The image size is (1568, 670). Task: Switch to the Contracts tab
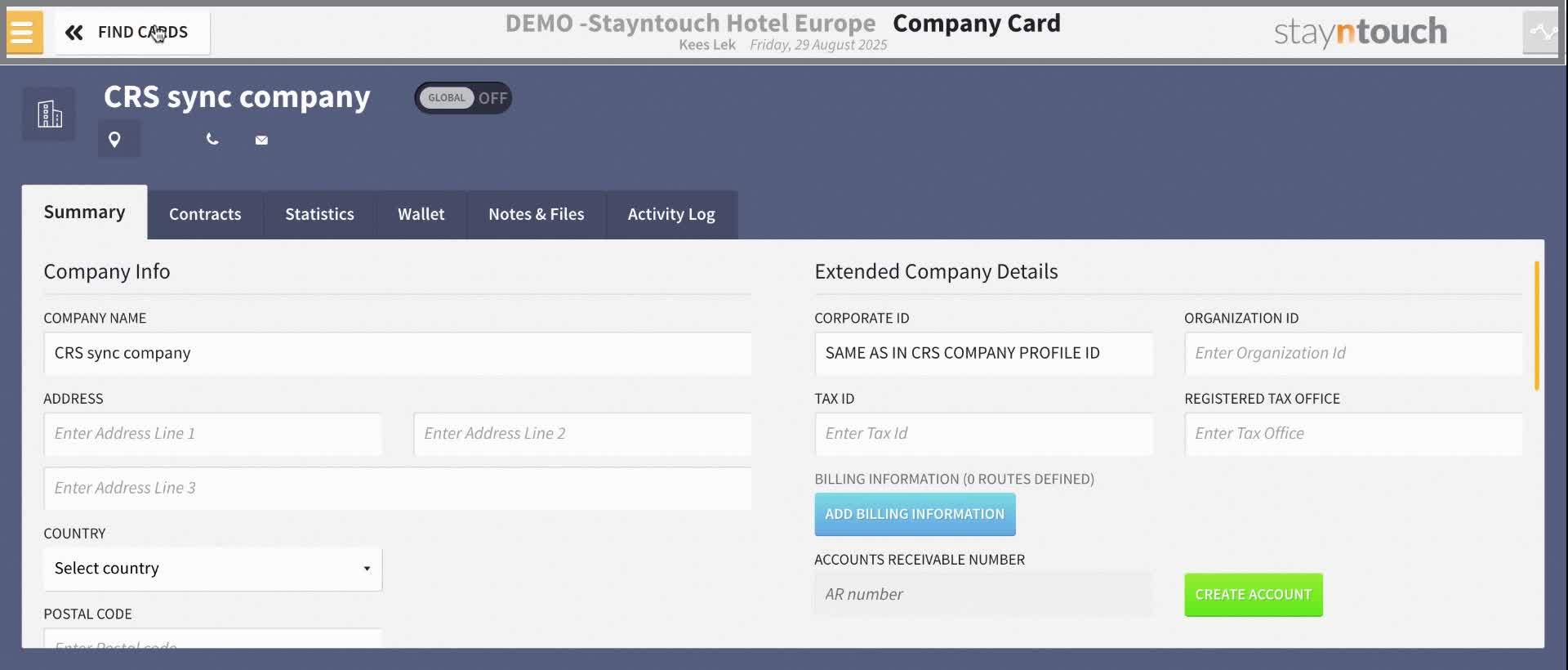[x=205, y=215]
